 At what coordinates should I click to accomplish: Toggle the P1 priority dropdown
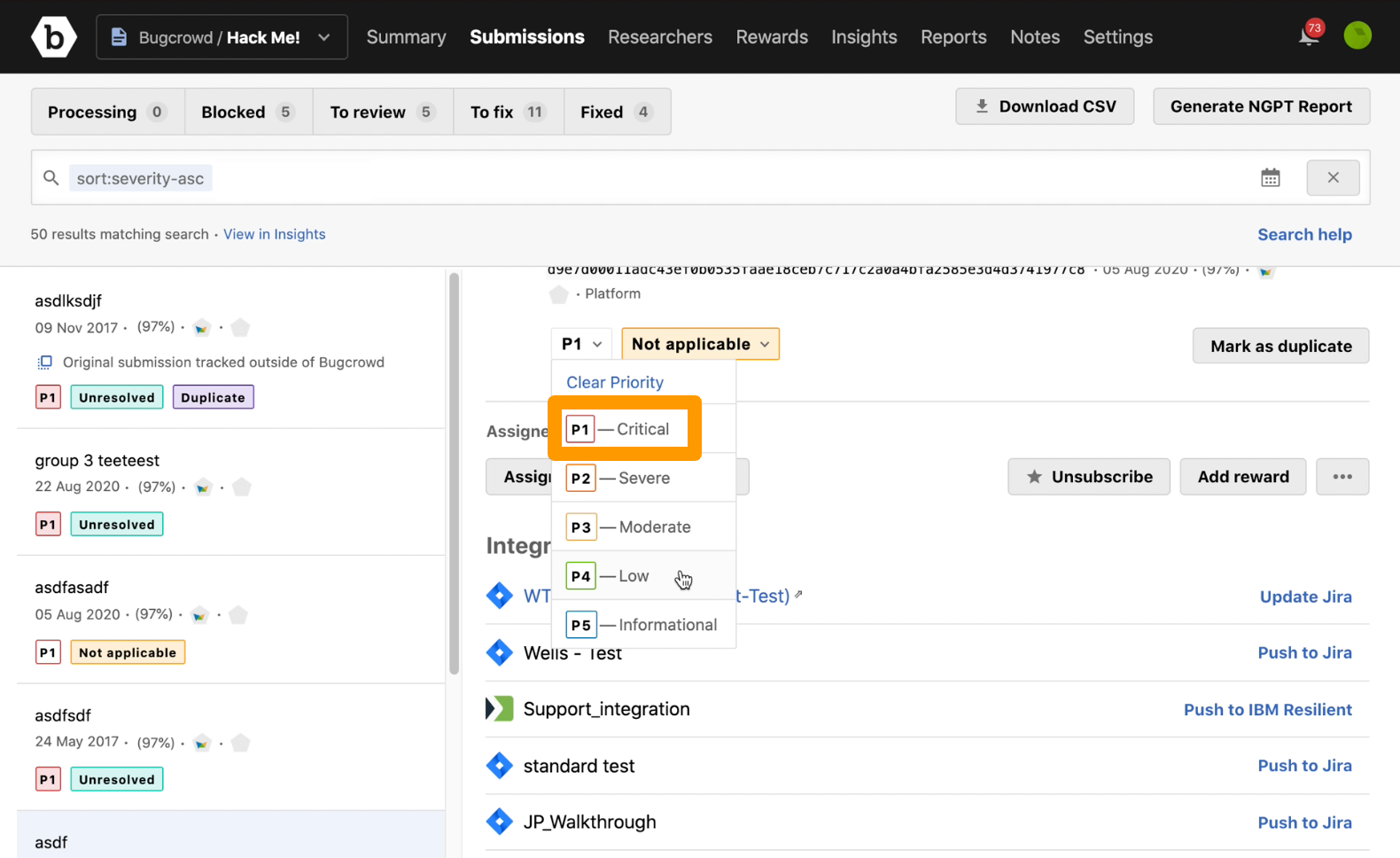pos(581,344)
